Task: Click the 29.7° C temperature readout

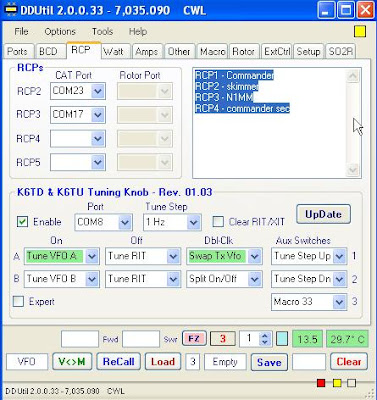Action: point(347,339)
